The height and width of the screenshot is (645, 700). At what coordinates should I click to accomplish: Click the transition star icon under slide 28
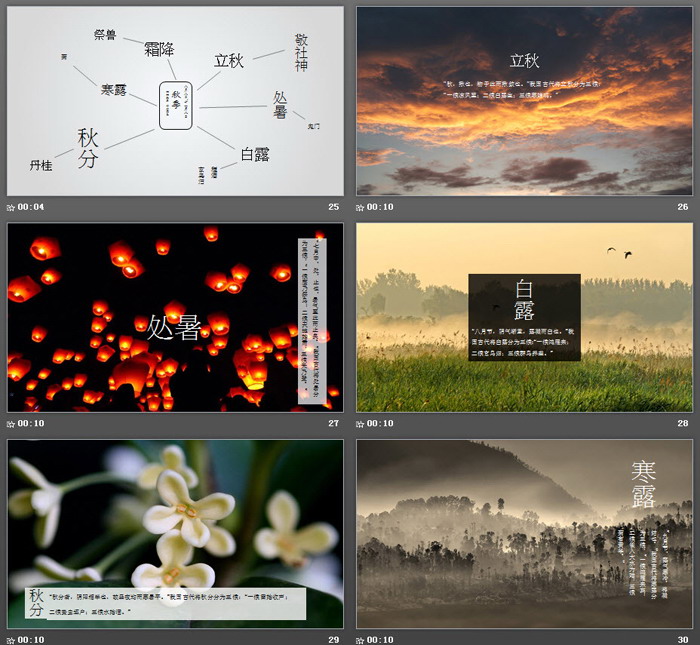pos(361,423)
